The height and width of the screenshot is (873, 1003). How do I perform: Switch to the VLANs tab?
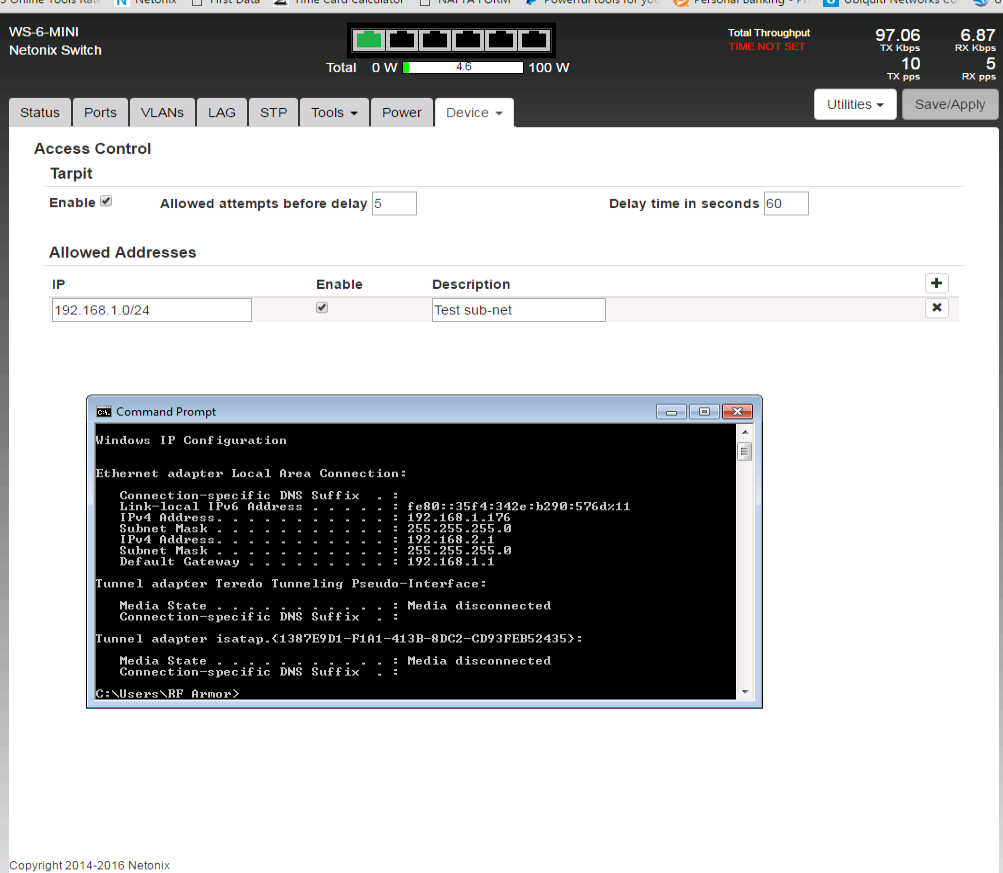162,113
